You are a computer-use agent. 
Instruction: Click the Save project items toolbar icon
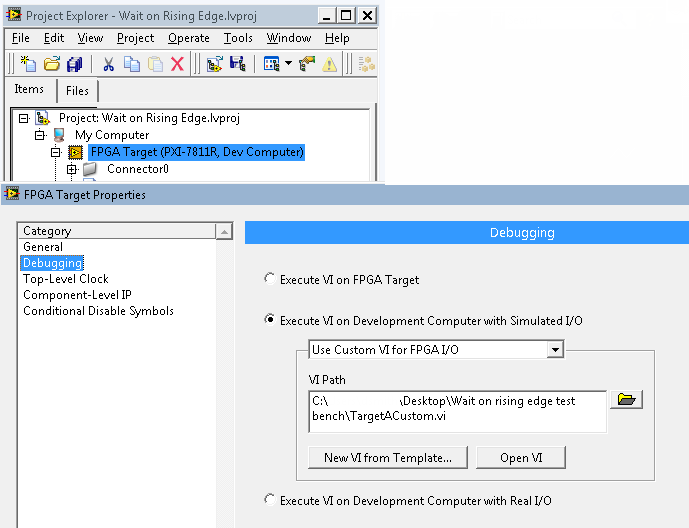(x=238, y=64)
